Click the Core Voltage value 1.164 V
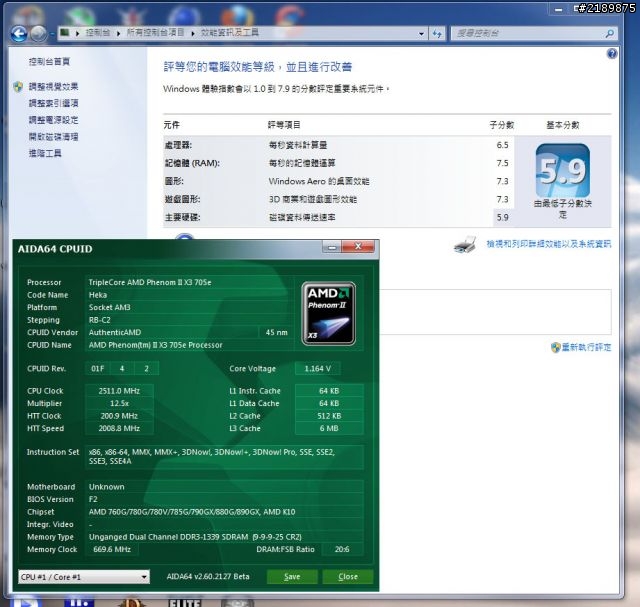Screen dimensions: 640x607 [x=318, y=369]
